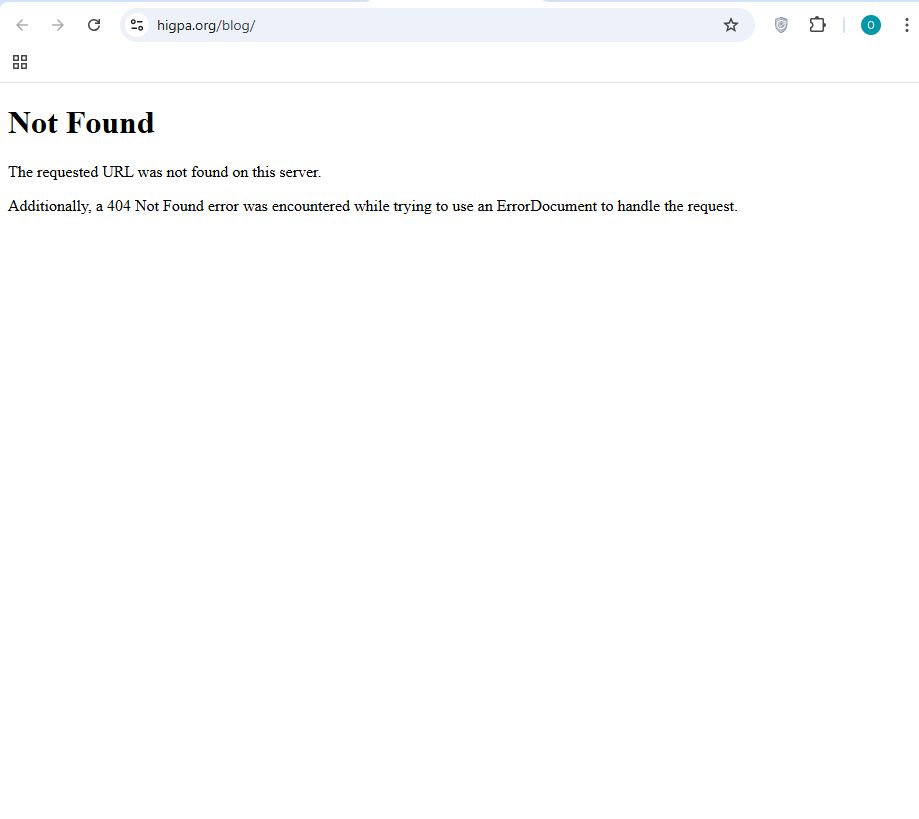Reload the higpa.org page
The image size is (919, 819).
point(94,25)
